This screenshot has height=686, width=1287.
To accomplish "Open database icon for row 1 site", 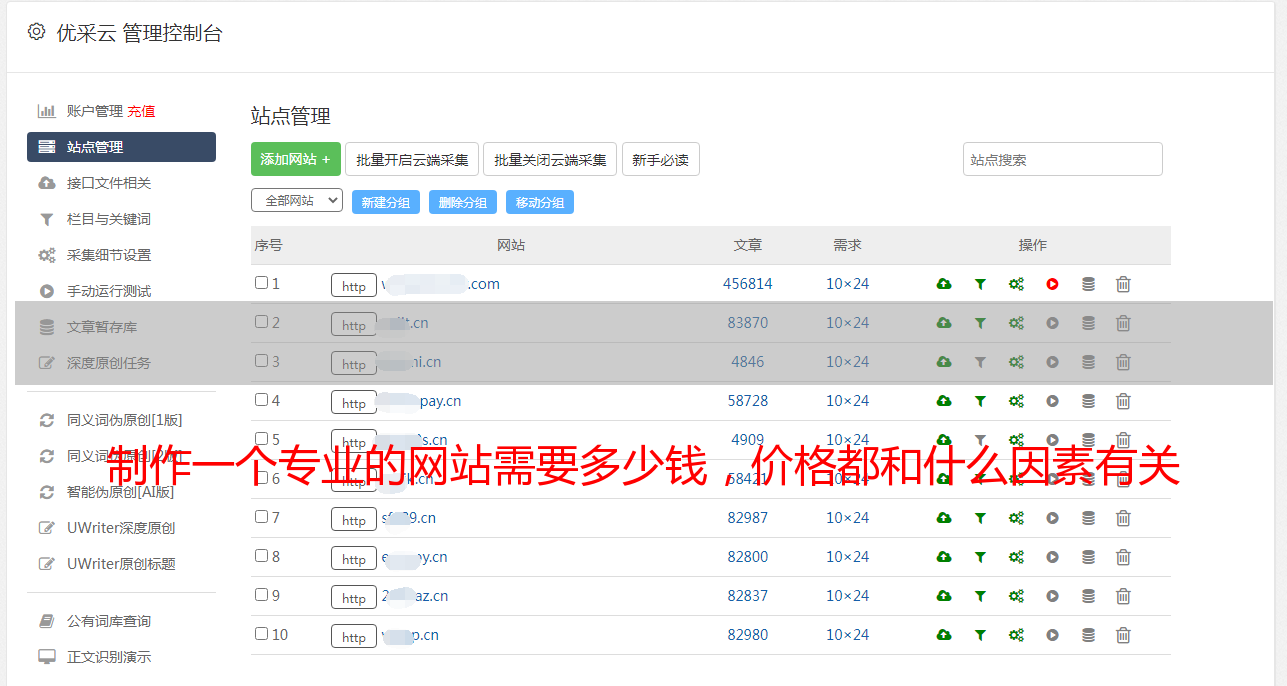I will click(x=1088, y=284).
